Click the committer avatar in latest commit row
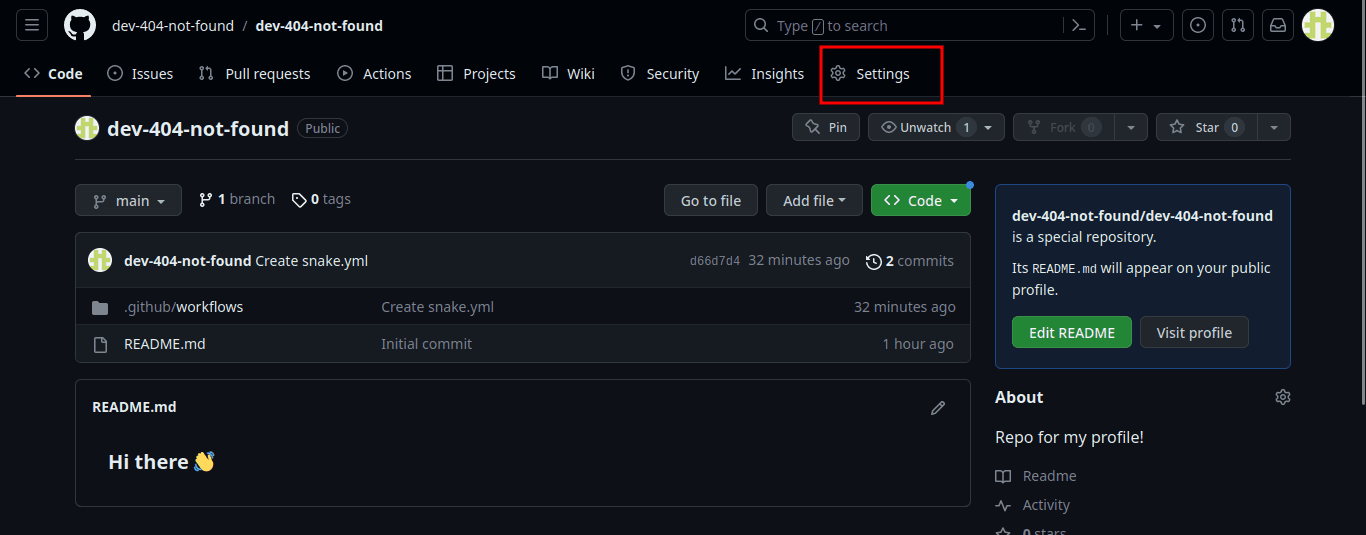The image size is (1366, 535). click(x=100, y=260)
